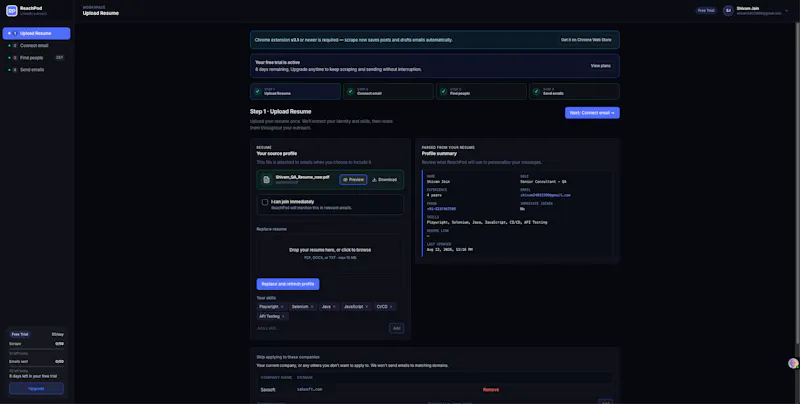
Task: Click Next: Connect email button
Action: (x=592, y=113)
